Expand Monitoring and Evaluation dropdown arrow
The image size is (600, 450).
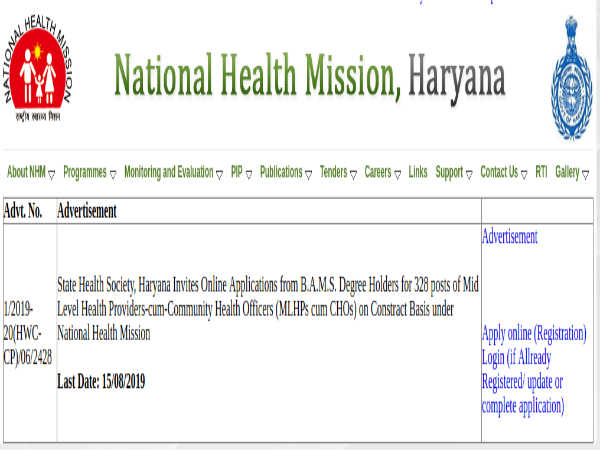[x=219, y=174]
